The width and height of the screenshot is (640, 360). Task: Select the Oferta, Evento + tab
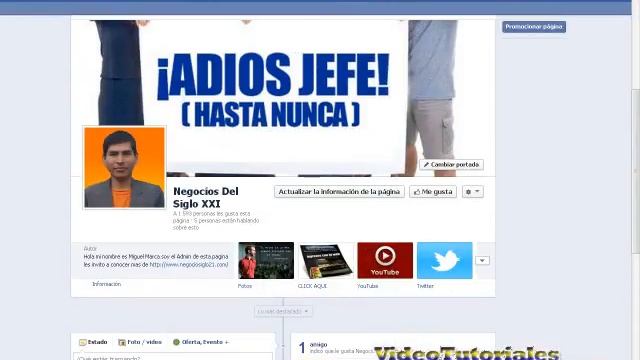[x=201, y=342]
